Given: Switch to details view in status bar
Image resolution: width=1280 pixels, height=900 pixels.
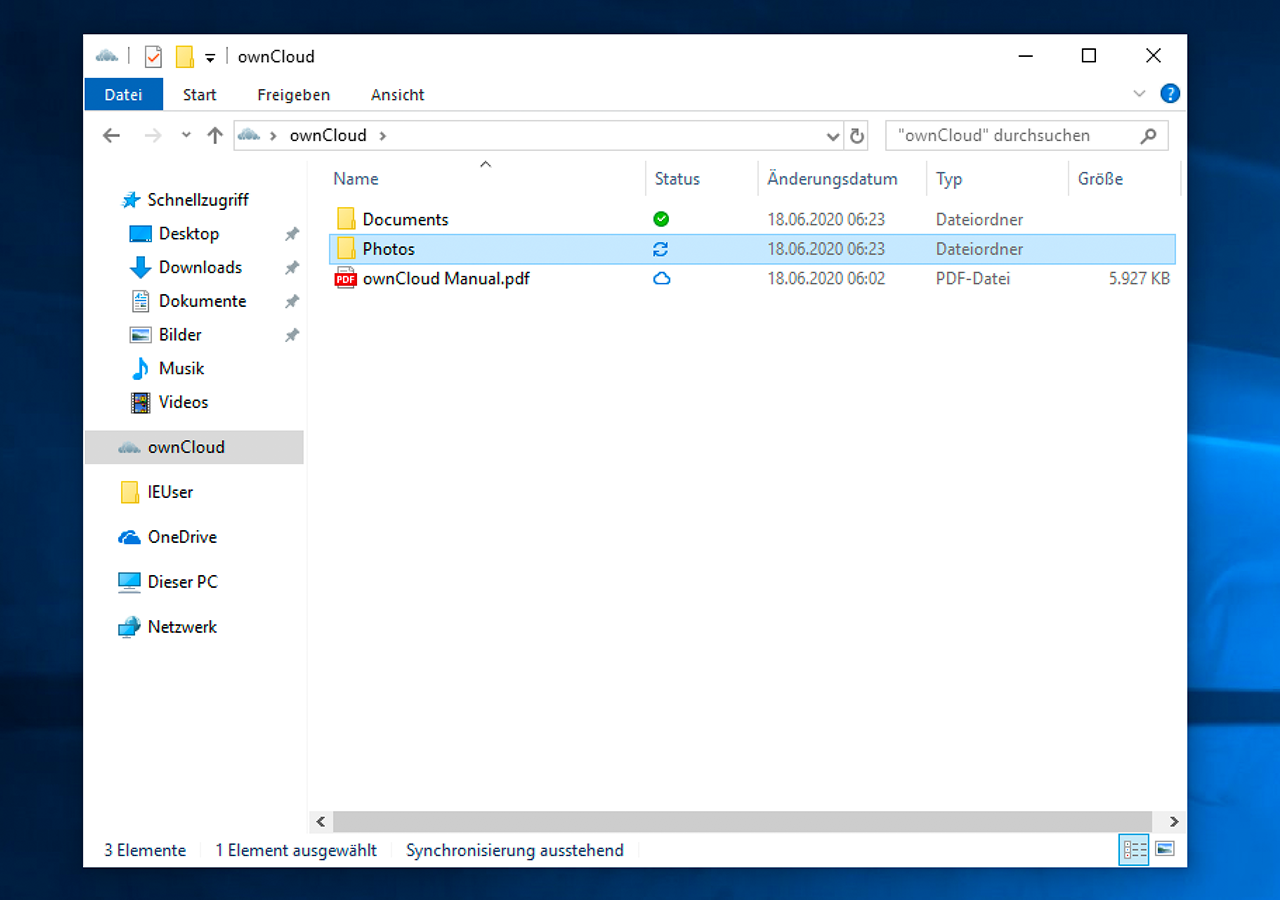Looking at the screenshot, I should click(1134, 850).
